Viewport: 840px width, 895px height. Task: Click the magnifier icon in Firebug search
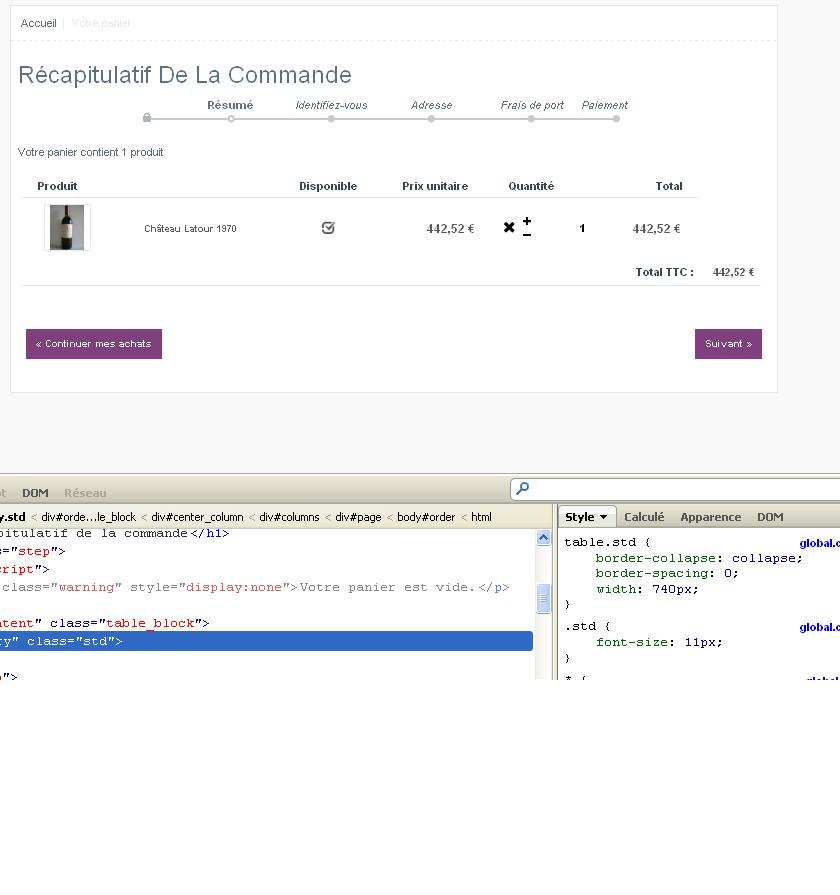[522, 489]
